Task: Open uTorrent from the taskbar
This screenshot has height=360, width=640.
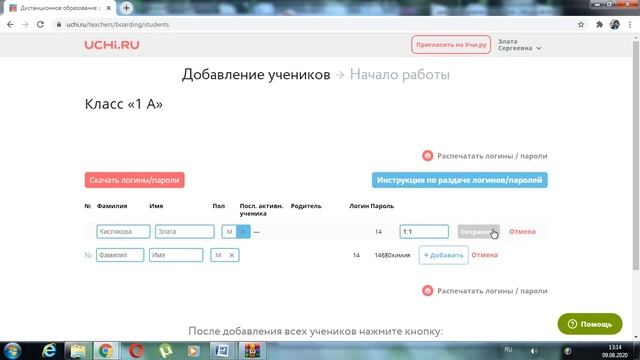Action: pos(165,351)
